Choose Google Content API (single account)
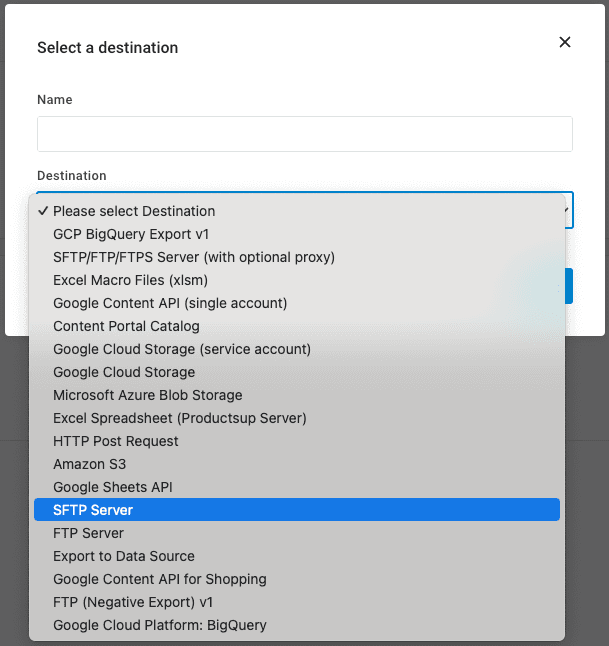Image resolution: width=609 pixels, height=646 pixels. [x=170, y=303]
